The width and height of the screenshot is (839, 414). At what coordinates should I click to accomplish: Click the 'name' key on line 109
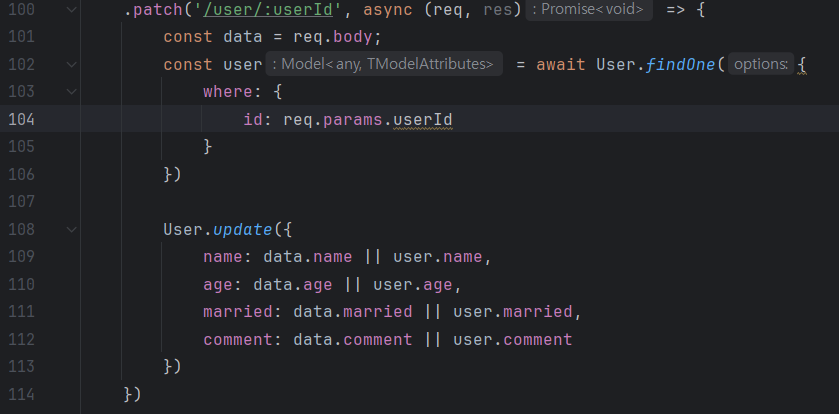coord(223,257)
